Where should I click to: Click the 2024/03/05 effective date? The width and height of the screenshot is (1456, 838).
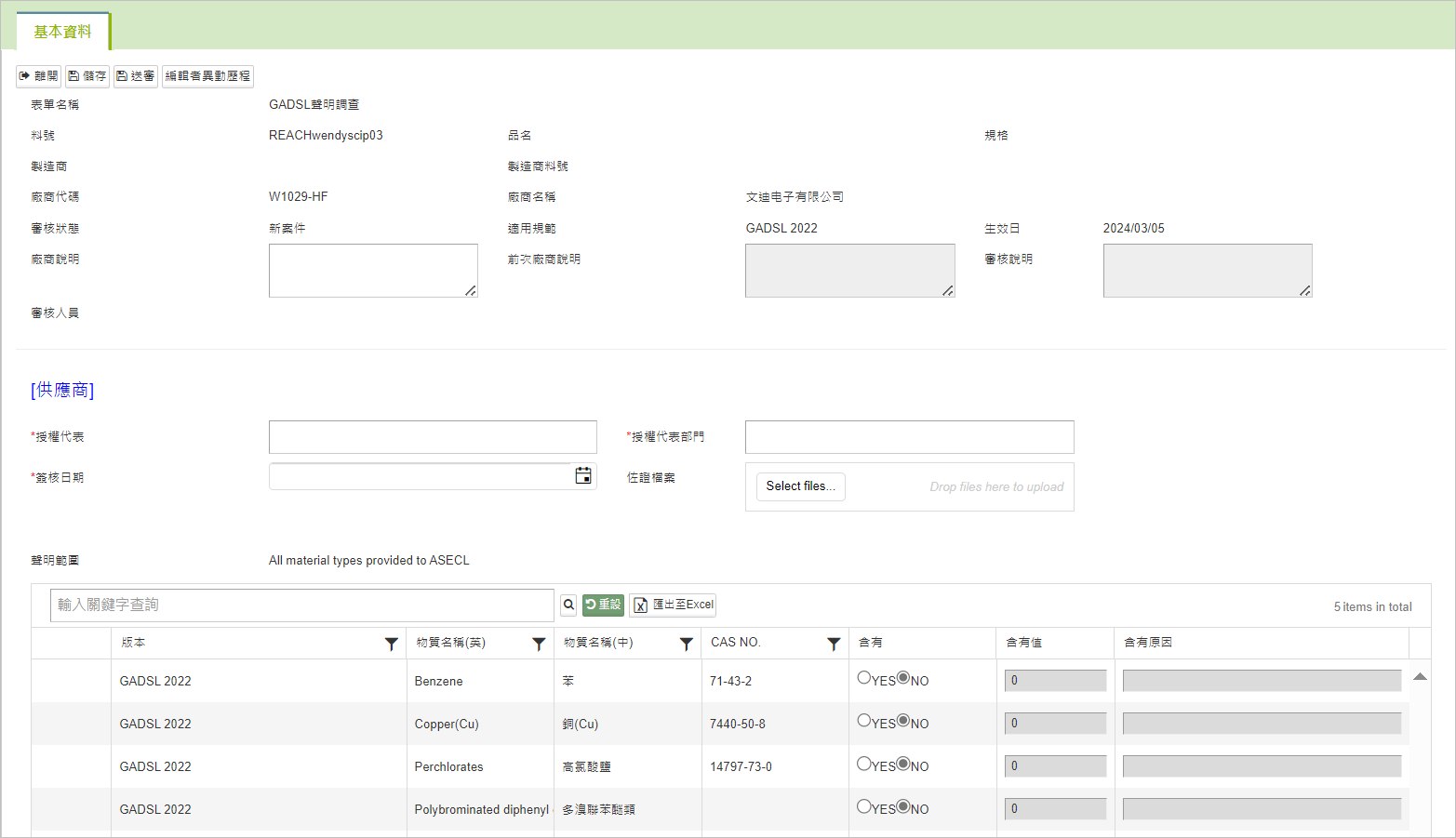1133,228
